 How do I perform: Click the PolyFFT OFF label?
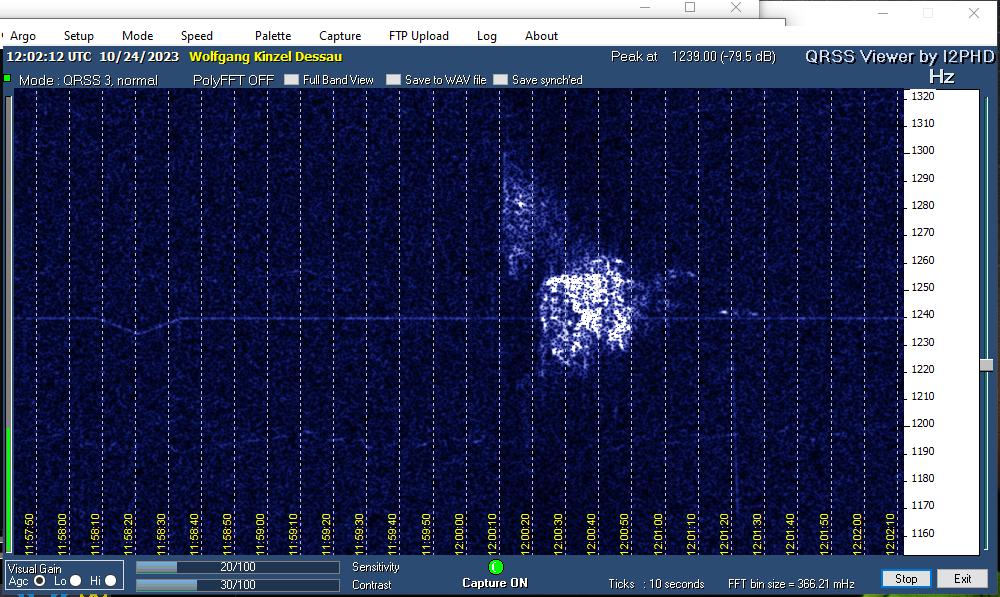tap(233, 80)
